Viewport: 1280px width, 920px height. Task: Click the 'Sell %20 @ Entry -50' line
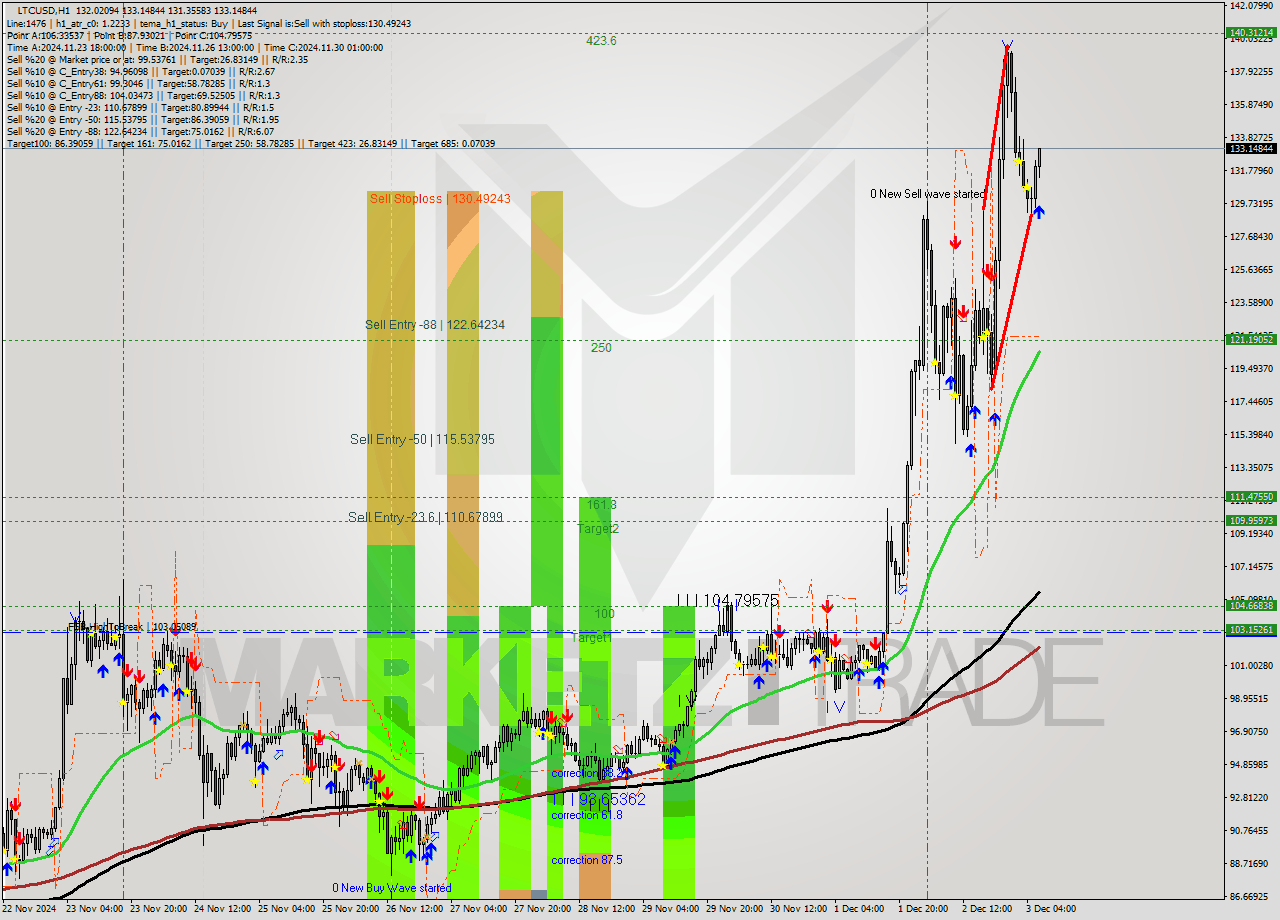pos(142,119)
